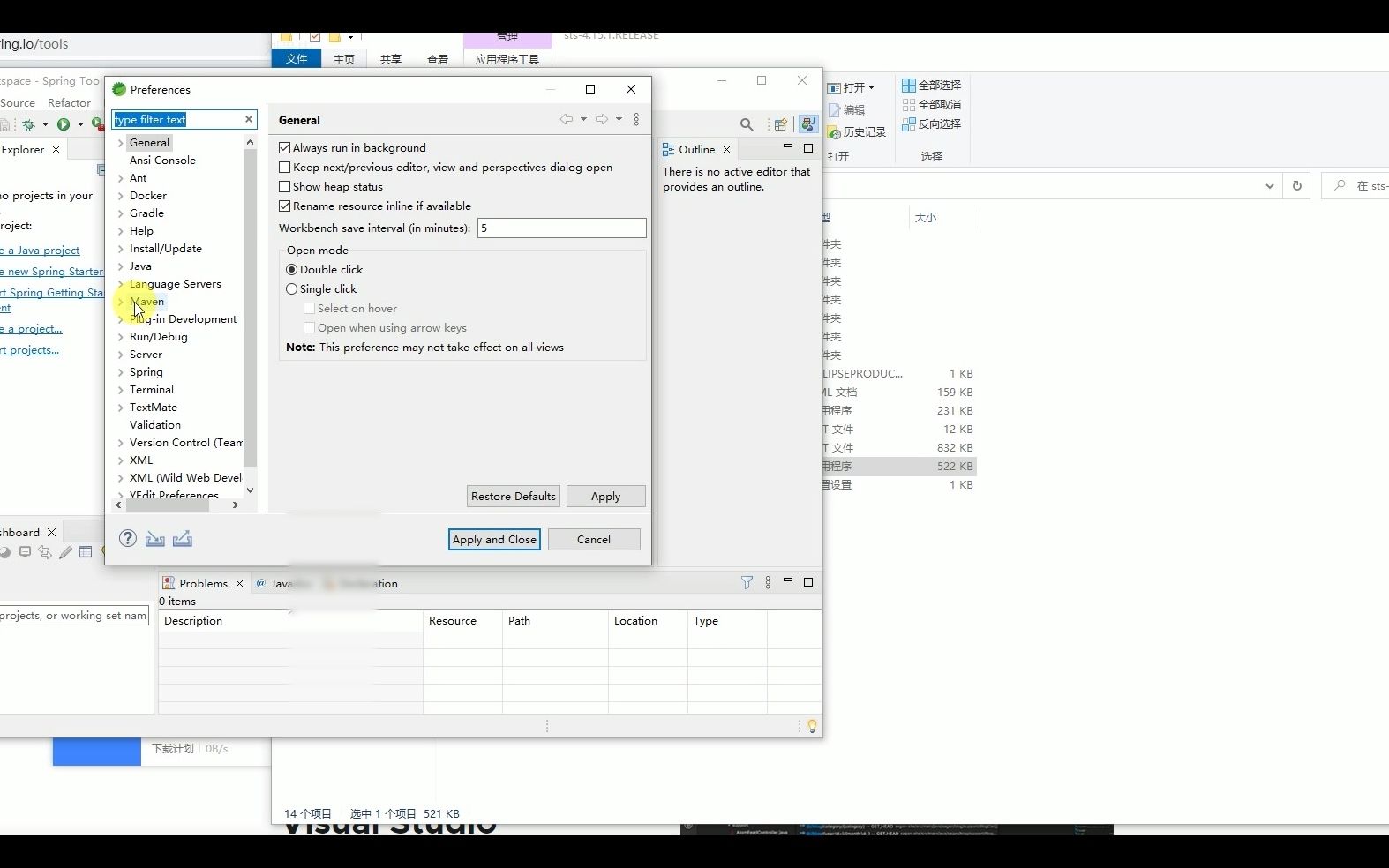
Task: Expand the General preferences tree node
Action: [121, 142]
